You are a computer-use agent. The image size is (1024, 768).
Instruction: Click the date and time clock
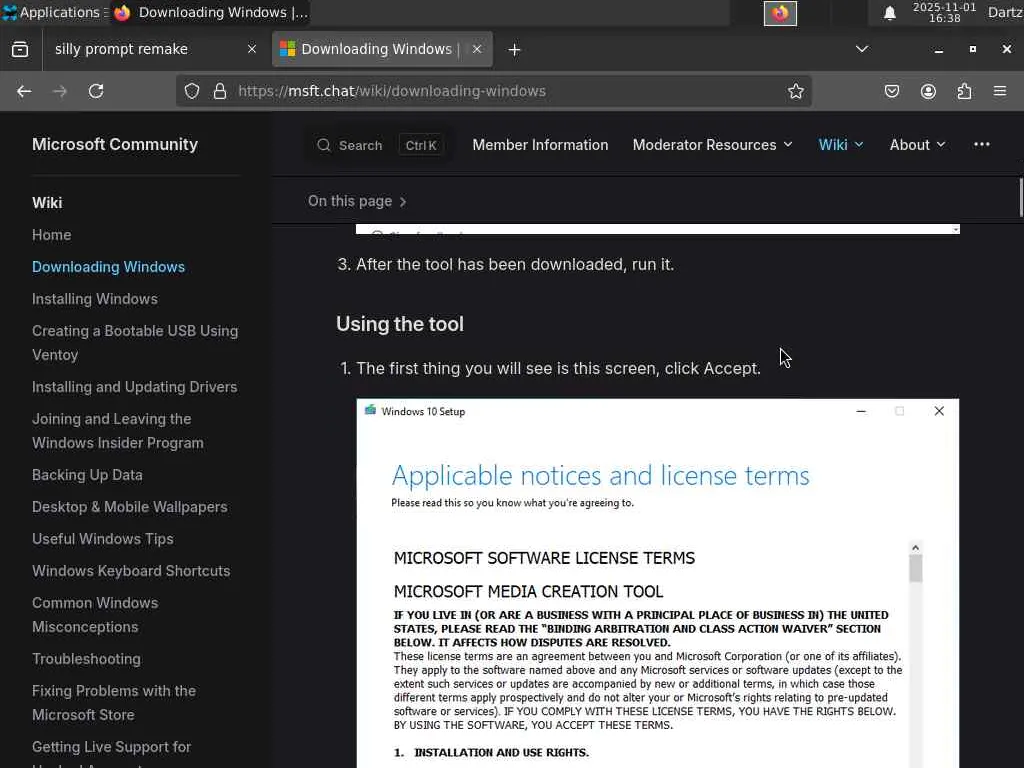pos(944,12)
